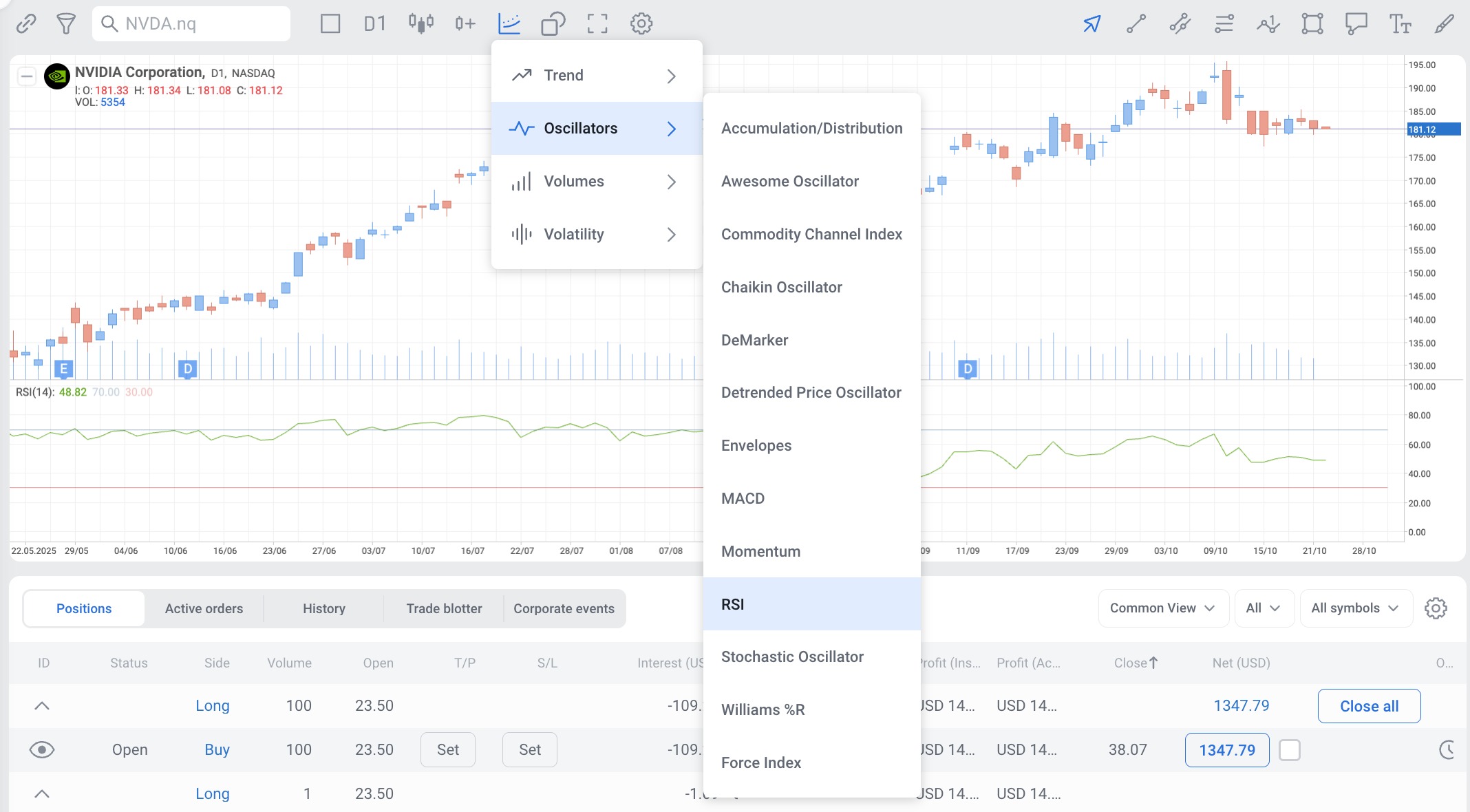Select the text annotation tool
Image resolution: width=1470 pixels, height=812 pixels.
point(1400,23)
